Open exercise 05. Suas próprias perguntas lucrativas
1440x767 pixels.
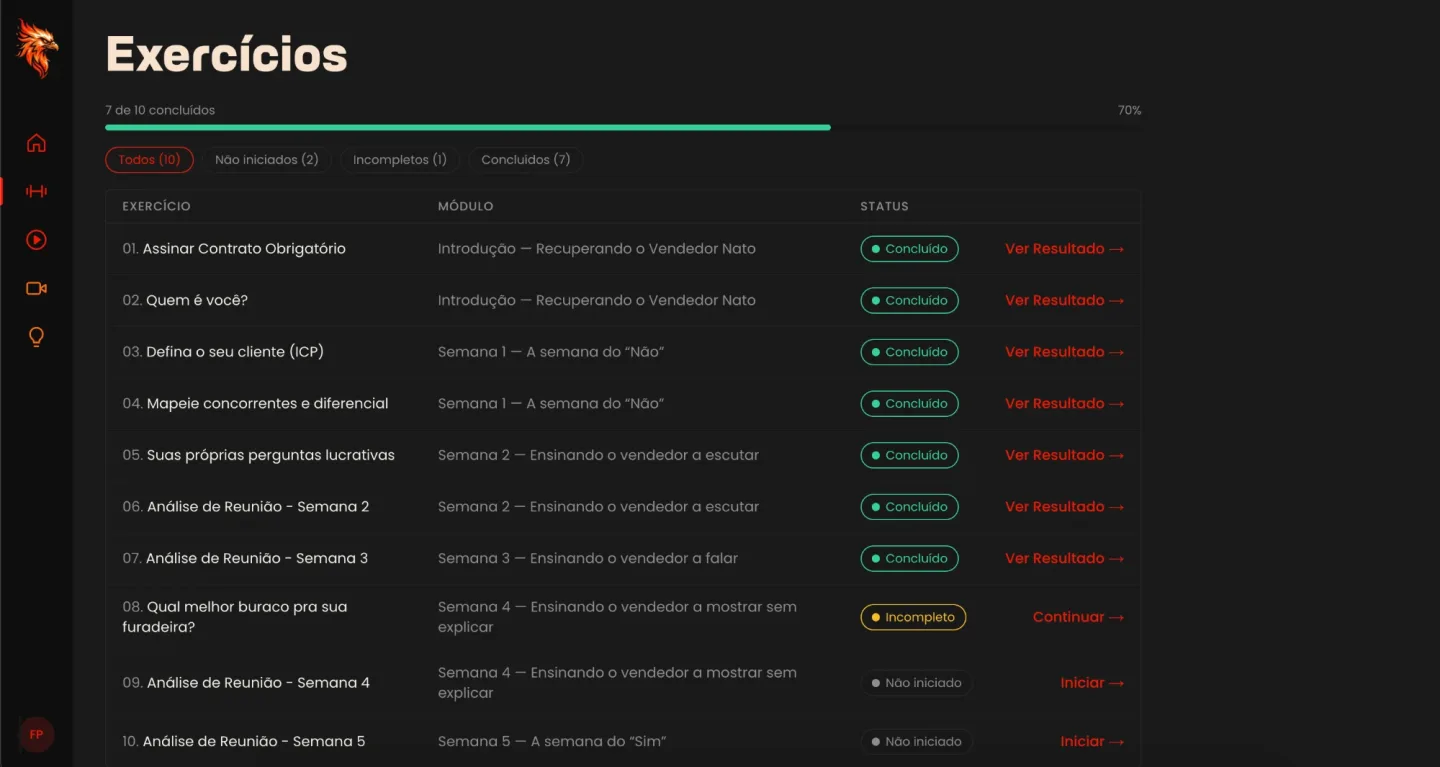(x=258, y=455)
